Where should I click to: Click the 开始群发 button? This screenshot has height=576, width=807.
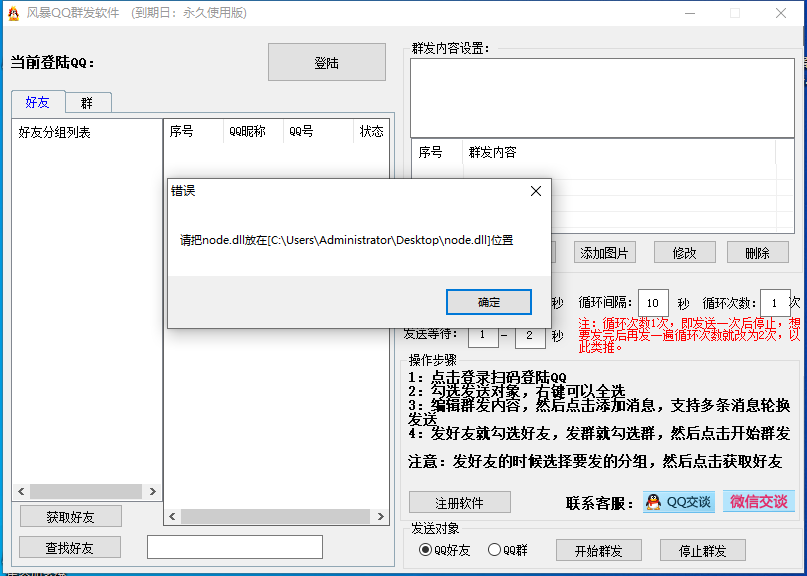tap(599, 551)
